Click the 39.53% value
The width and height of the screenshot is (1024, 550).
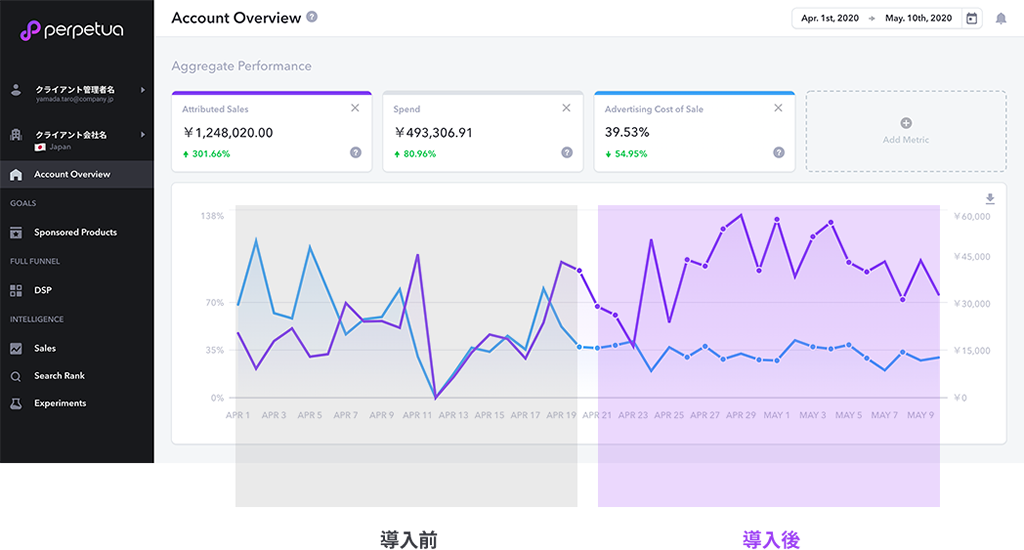click(x=627, y=132)
